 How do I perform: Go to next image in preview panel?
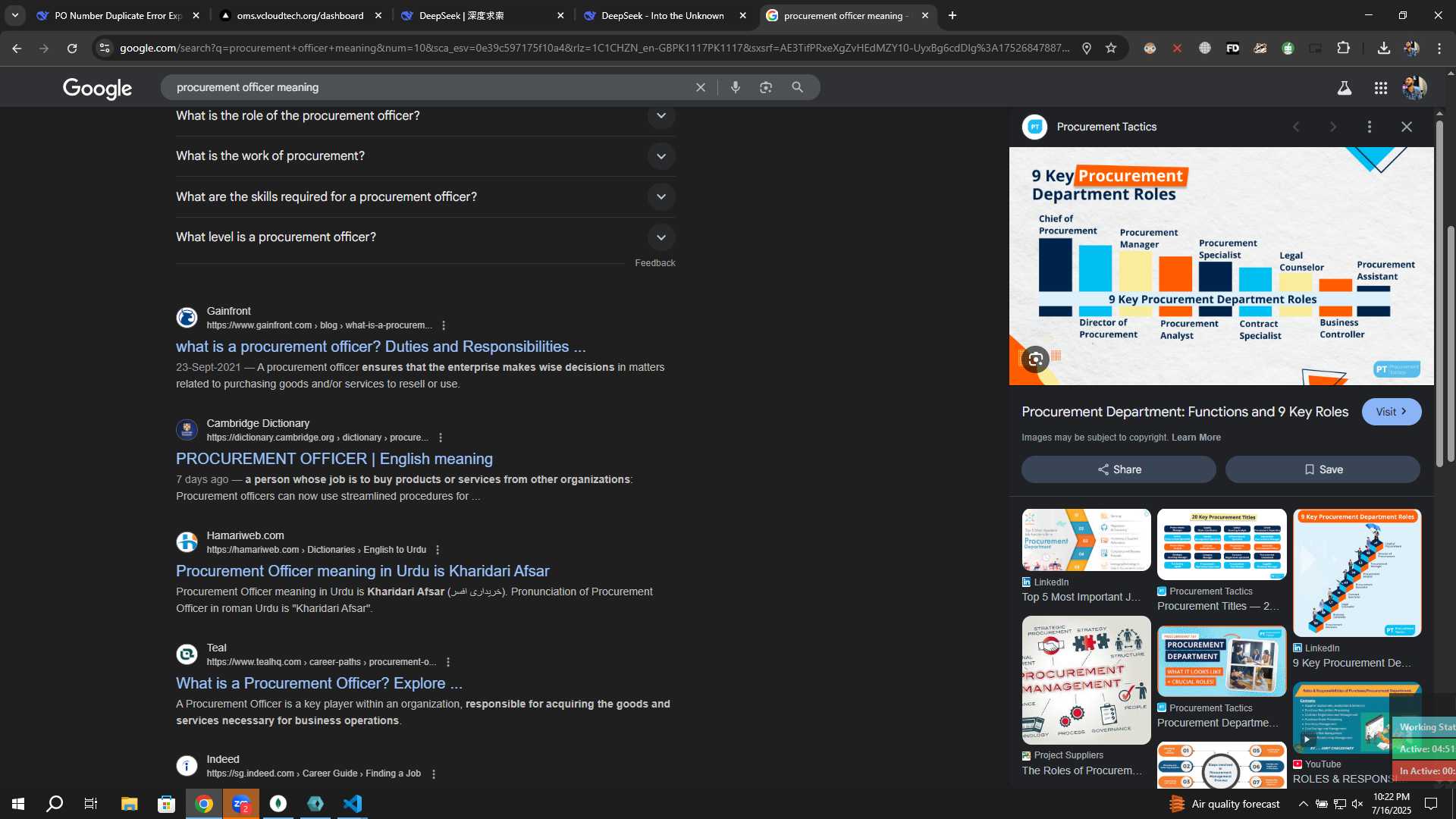coord(1333,127)
